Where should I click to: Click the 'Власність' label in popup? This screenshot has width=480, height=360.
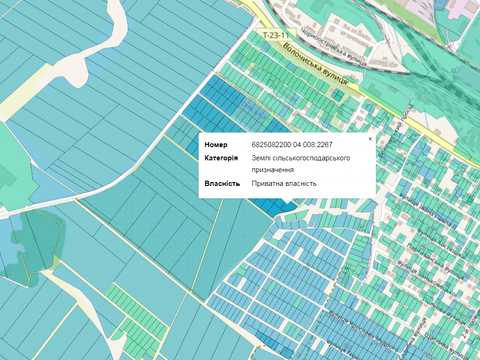tap(222, 184)
